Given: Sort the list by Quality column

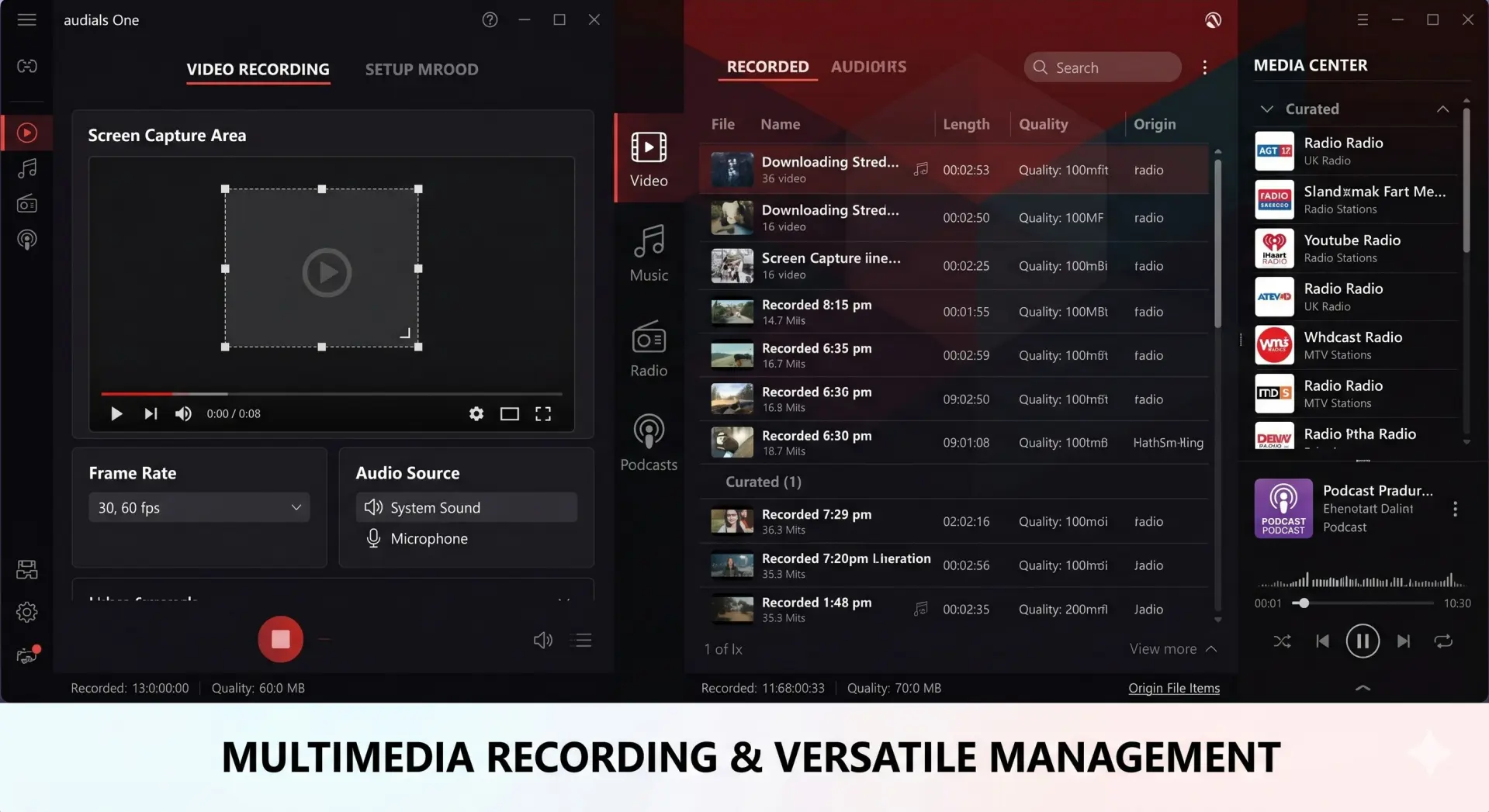Looking at the screenshot, I should [1043, 124].
